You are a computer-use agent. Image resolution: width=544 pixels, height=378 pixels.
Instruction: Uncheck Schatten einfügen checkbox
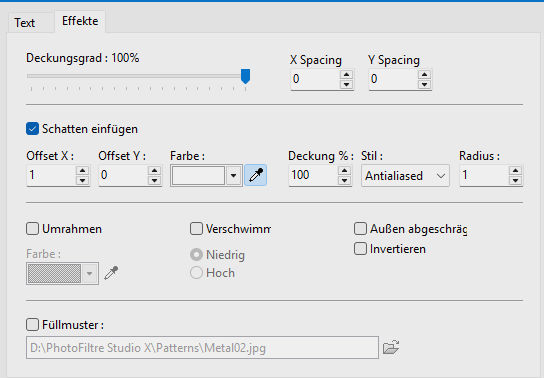(x=32, y=129)
